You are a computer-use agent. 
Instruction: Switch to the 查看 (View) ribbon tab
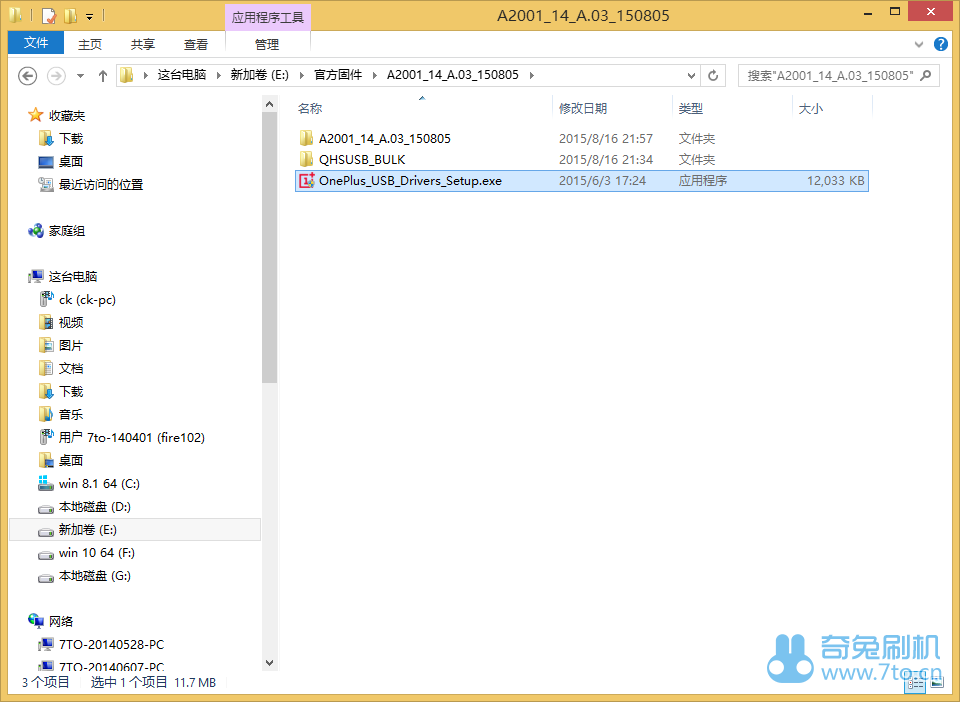point(196,44)
